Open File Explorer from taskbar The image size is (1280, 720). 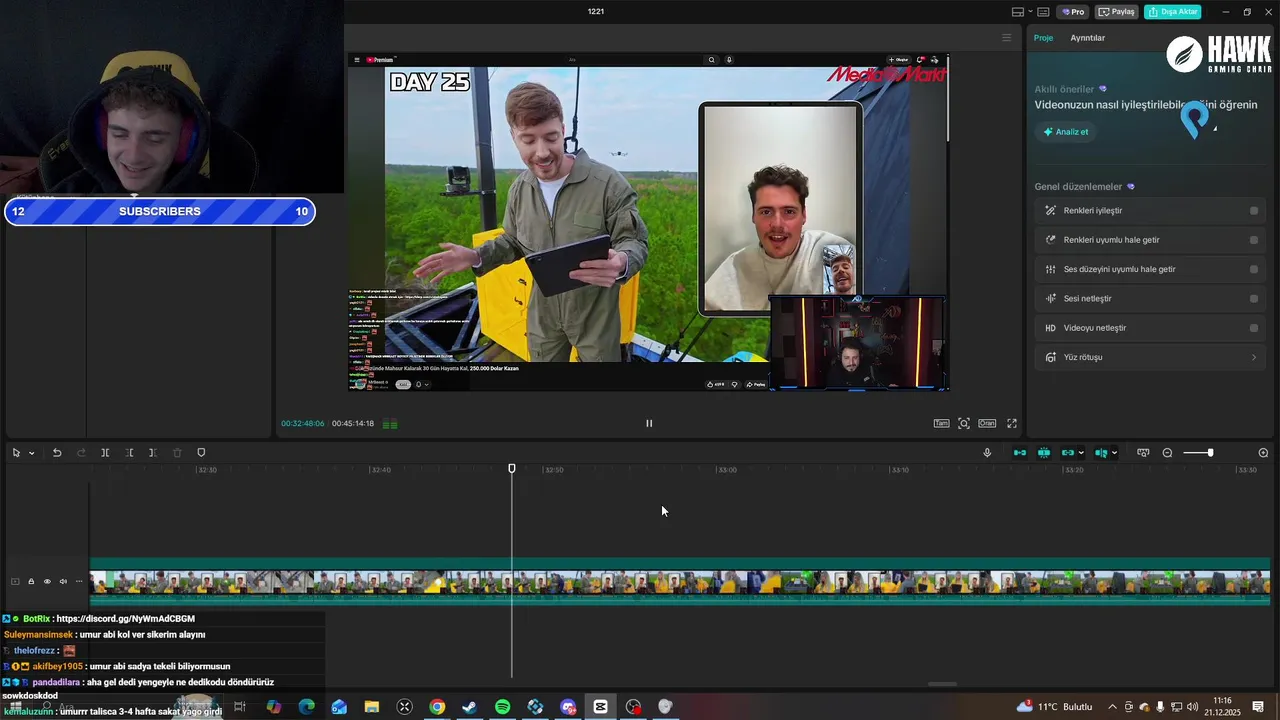coord(371,707)
